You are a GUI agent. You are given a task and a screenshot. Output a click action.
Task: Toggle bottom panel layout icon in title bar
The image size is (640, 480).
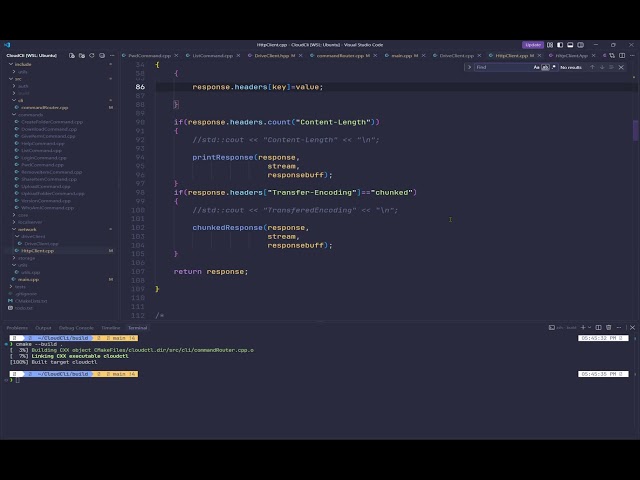570,45
